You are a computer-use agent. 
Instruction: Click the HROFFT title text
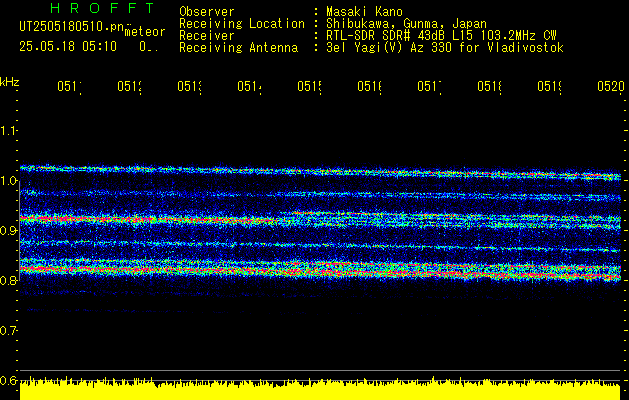pos(102,8)
